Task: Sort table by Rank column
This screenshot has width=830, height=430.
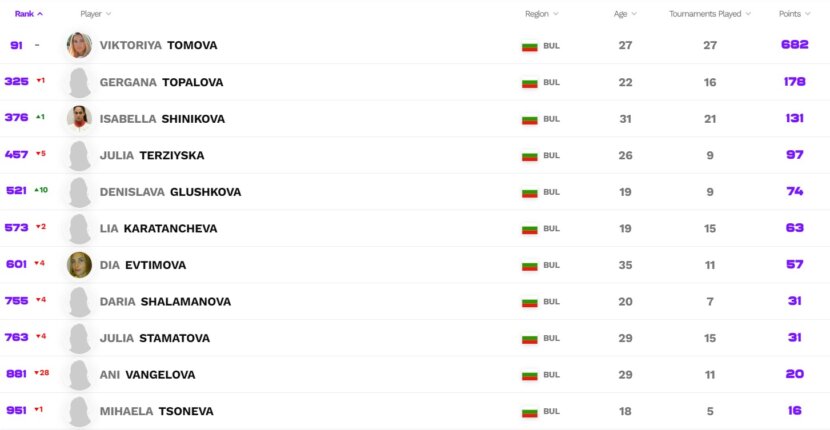Action: click(29, 14)
